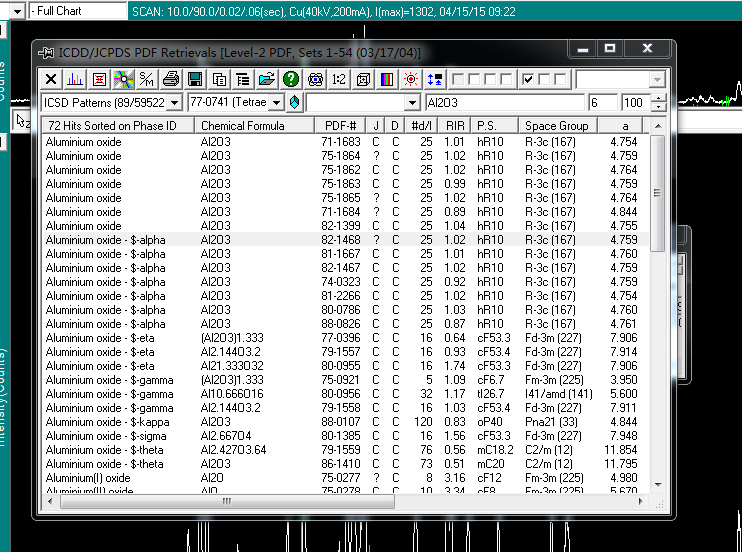Image resolution: width=742 pixels, height=552 pixels.
Task: Click the hit list's scroll-down arrow
Action: click(x=658, y=484)
